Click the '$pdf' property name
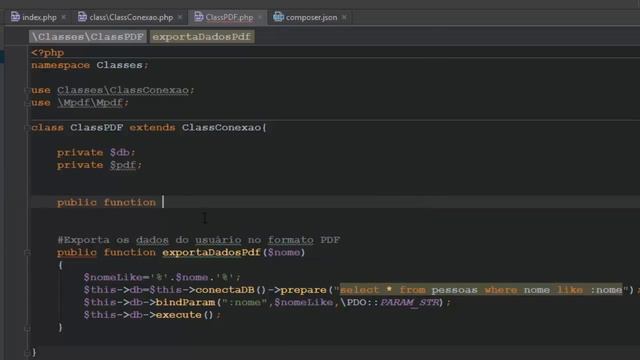This screenshot has height=360, width=640. click(123, 165)
